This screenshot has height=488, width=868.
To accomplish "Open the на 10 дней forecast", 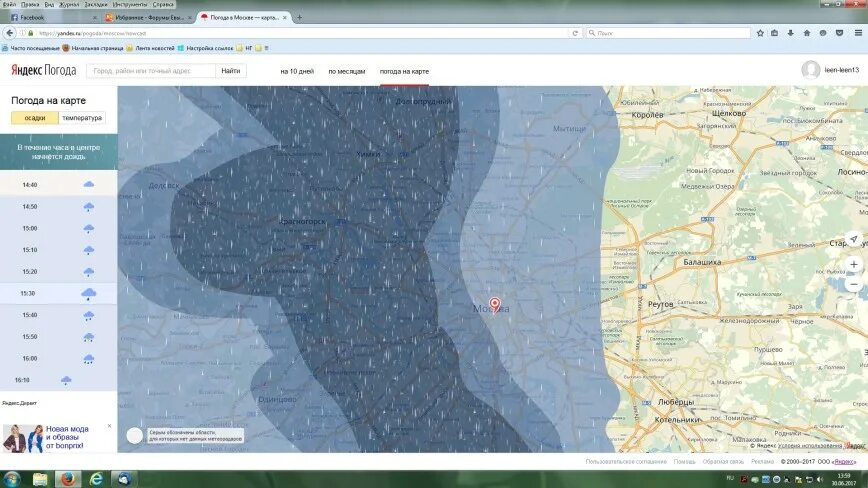I will click(297, 71).
